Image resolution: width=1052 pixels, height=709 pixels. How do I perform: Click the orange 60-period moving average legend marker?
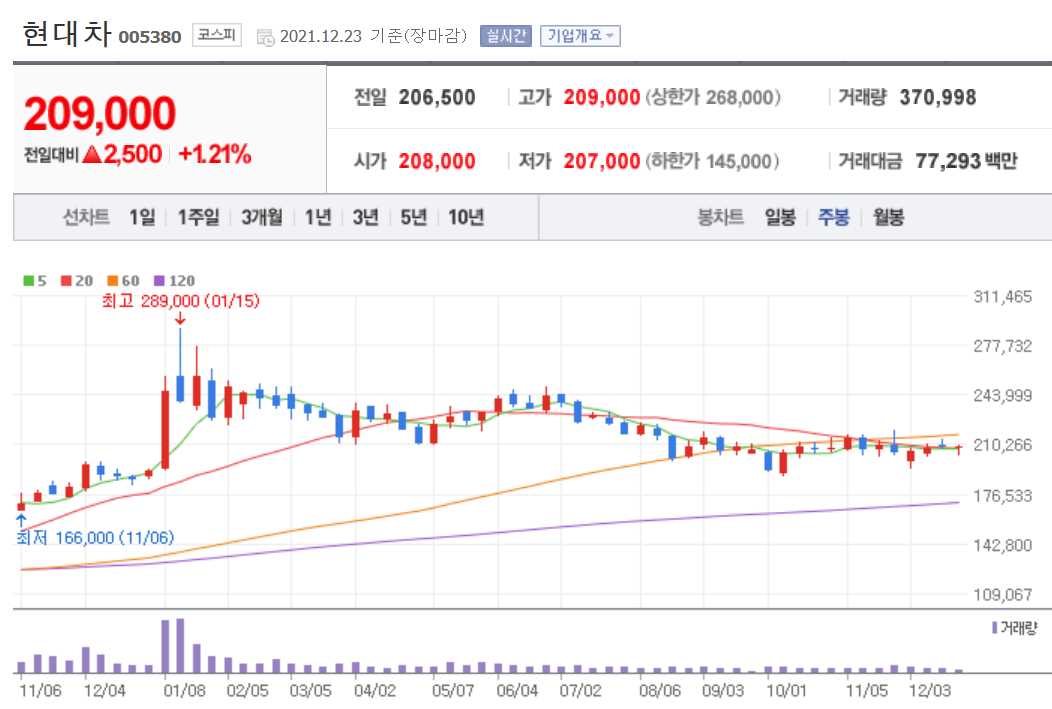(110, 280)
